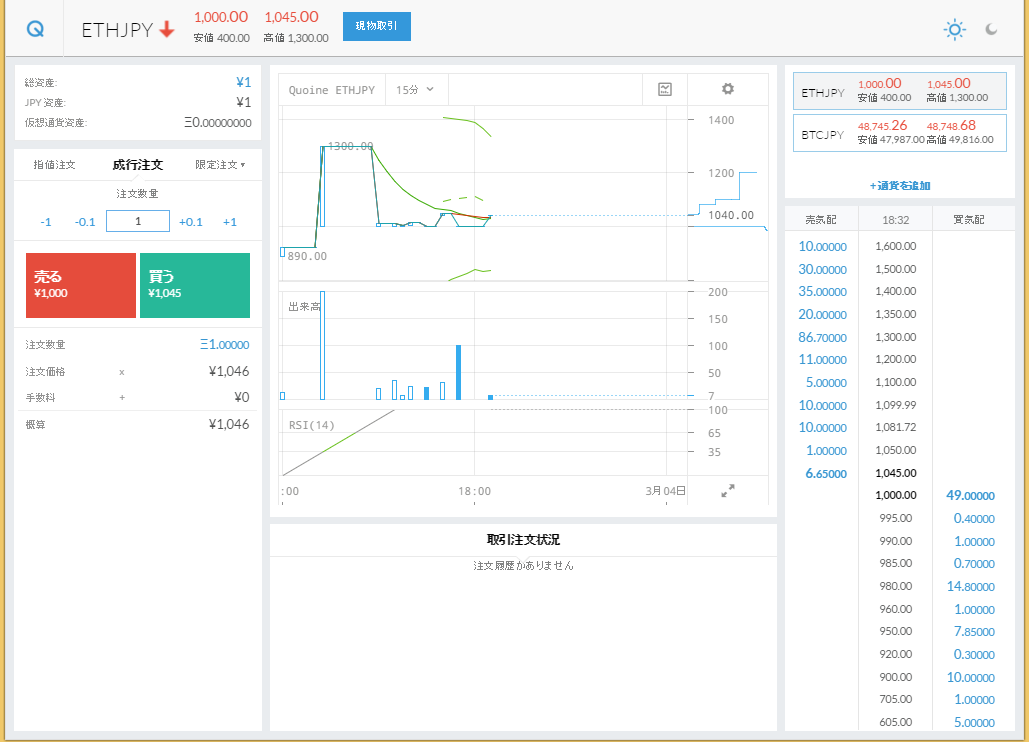Image resolution: width=1029 pixels, height=742 pixels.
Task: Expand chart to fullscreen arrows icon
Action: pyautogui.click(x=728, y=491)
